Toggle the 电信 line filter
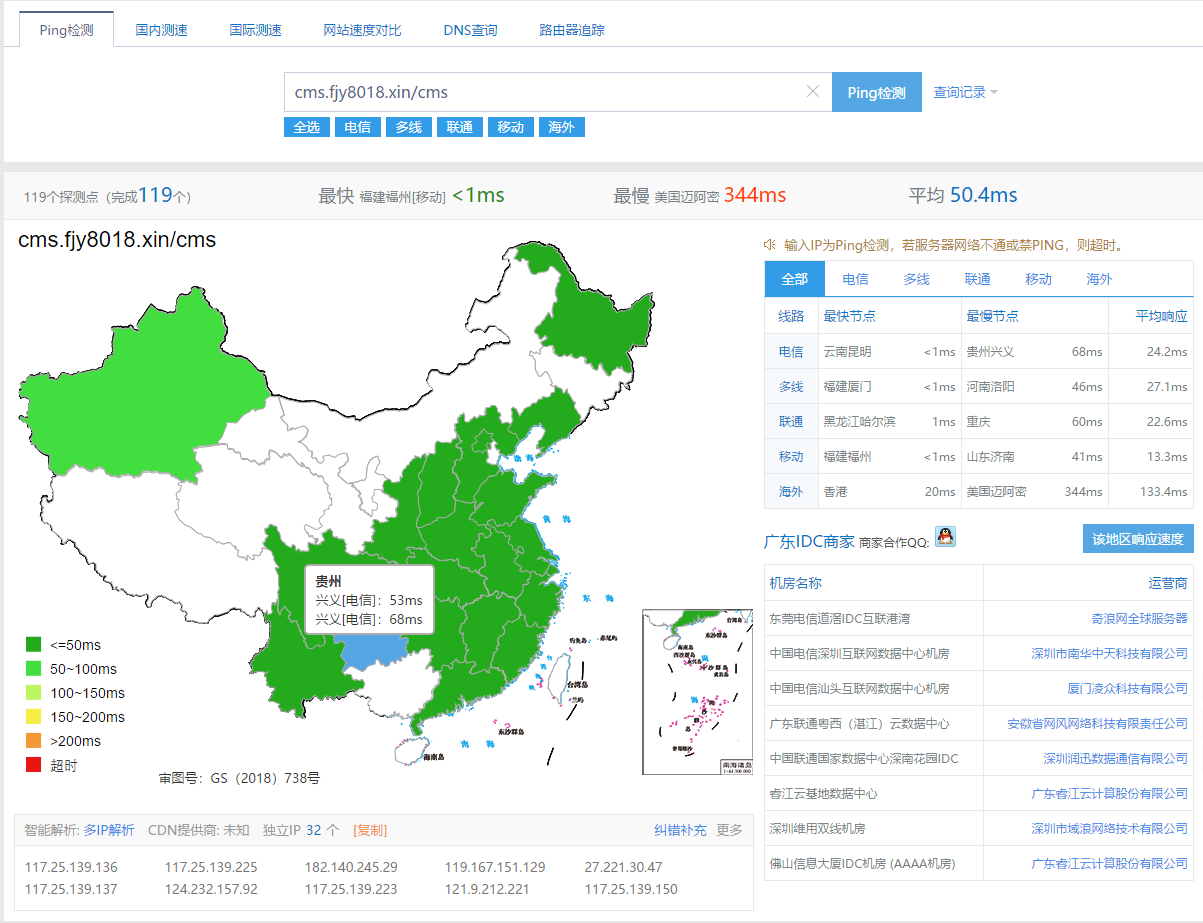 pos(357,127)
